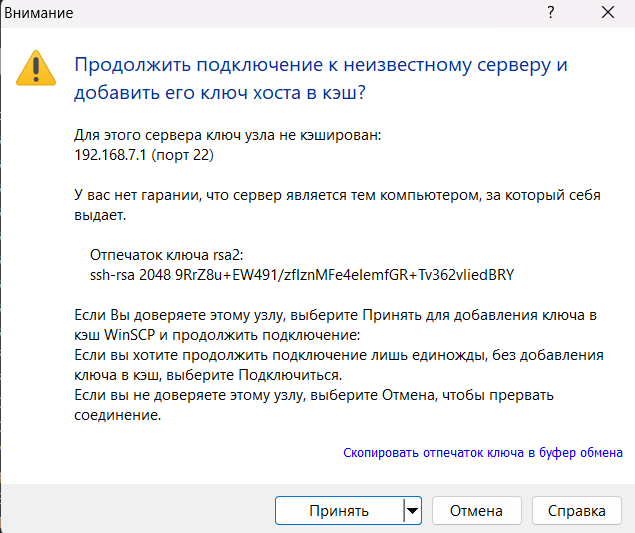Open help with the Справка button
This screenshot has height=533, width=635.
click(x=577, y=510)
